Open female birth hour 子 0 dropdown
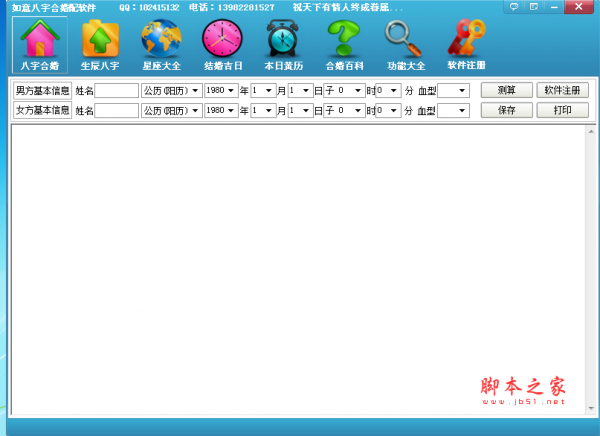Screen dimensions: 600x436 coord(344,111)
